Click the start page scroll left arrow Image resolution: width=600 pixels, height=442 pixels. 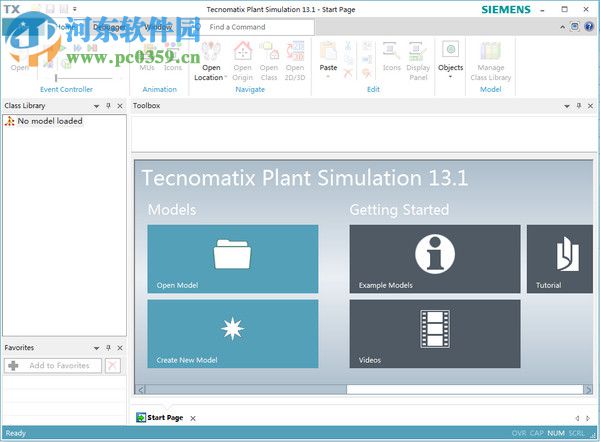tap(140, 390)
